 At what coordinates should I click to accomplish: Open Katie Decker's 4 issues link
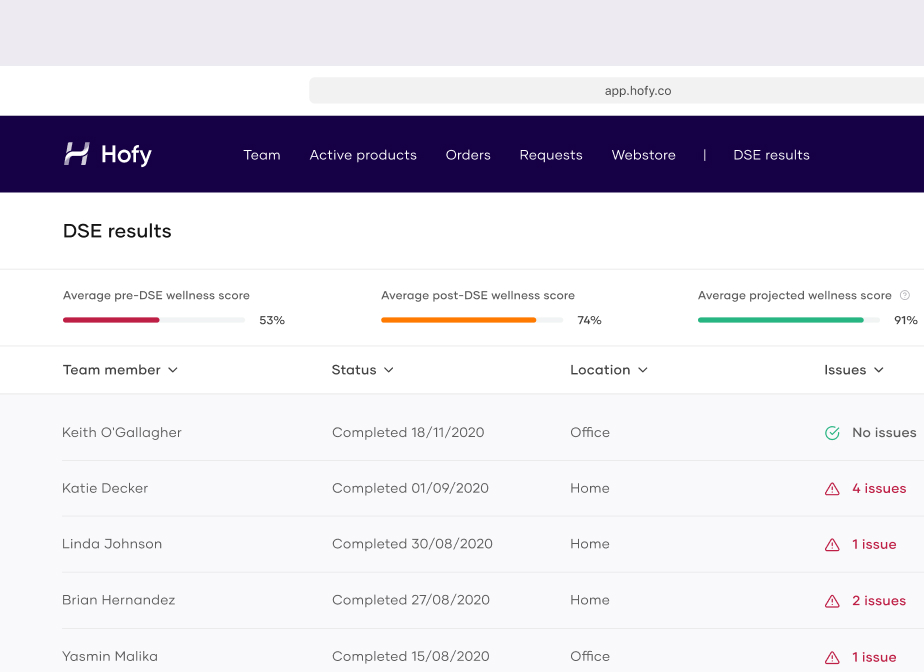[x=879, y=489]
